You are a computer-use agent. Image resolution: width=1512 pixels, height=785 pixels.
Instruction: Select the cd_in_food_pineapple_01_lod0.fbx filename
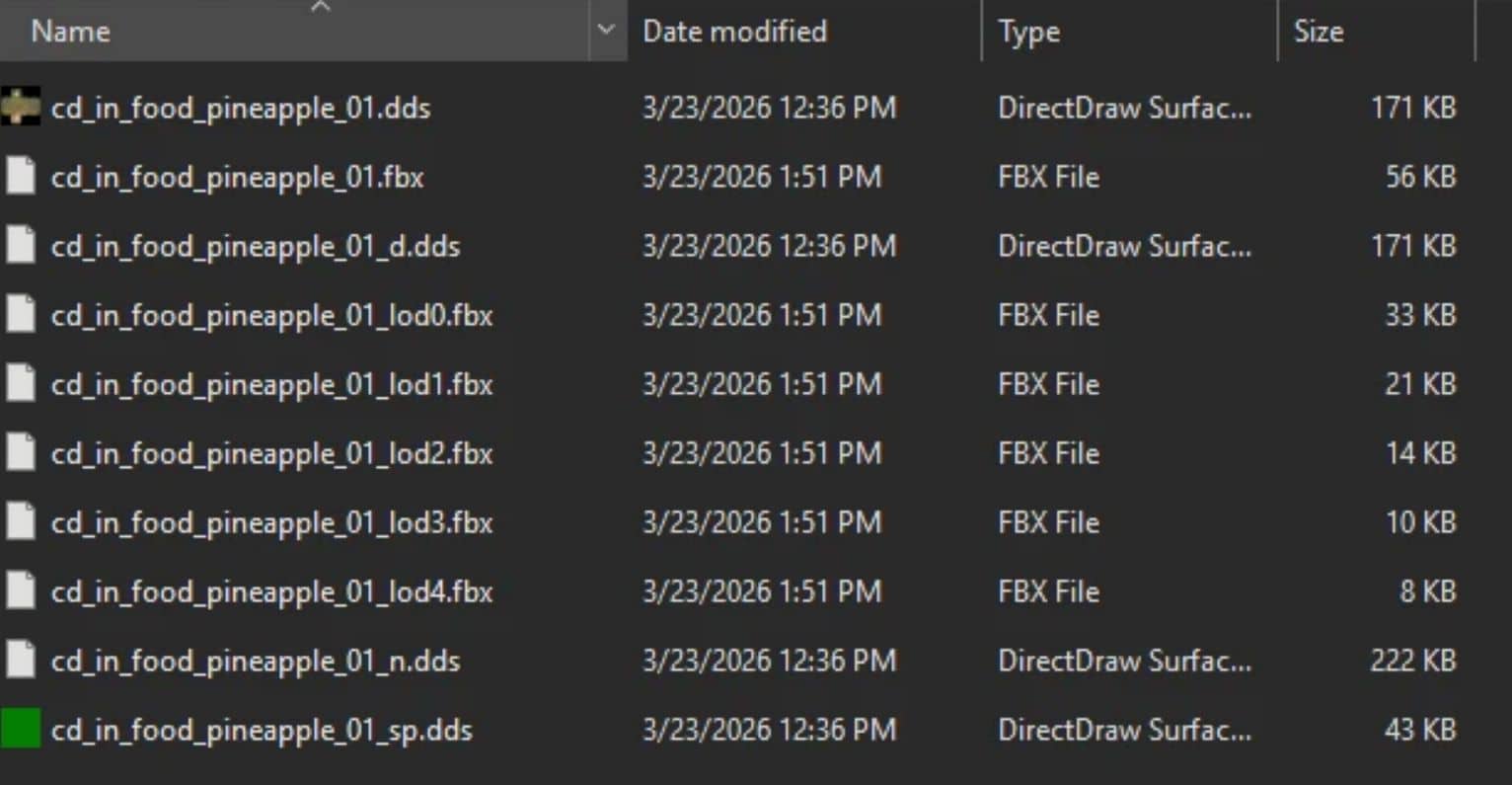tap(271, 315)
